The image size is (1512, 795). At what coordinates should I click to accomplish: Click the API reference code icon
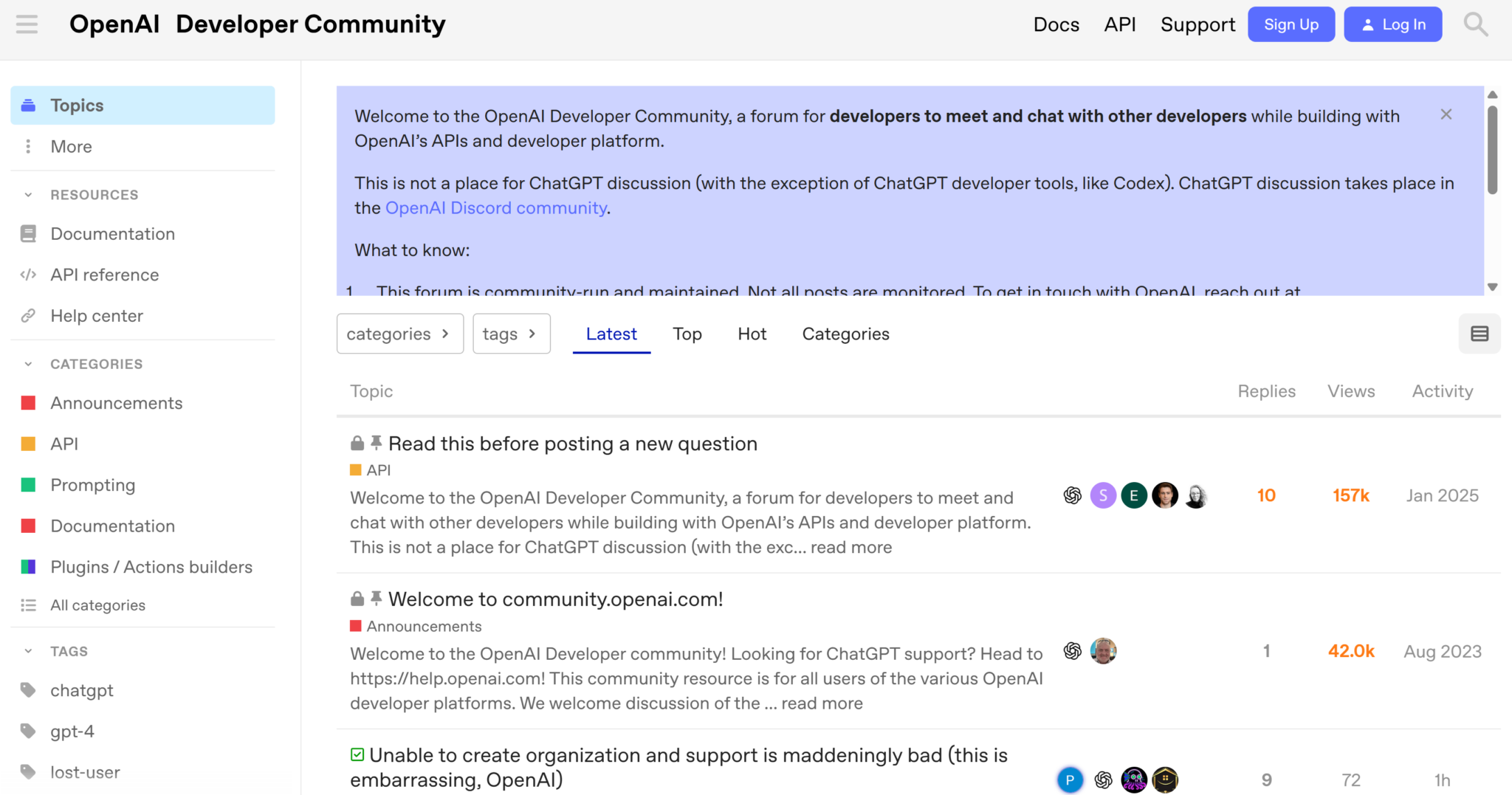tap(28, 275)
